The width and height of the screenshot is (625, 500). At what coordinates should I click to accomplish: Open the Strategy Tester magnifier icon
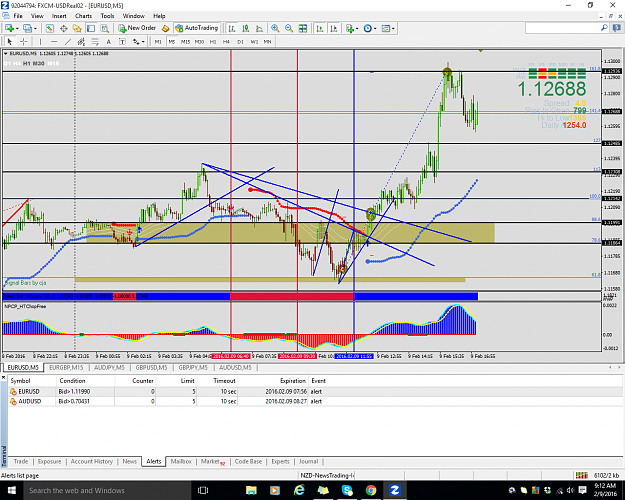click(x=105, y=28)
